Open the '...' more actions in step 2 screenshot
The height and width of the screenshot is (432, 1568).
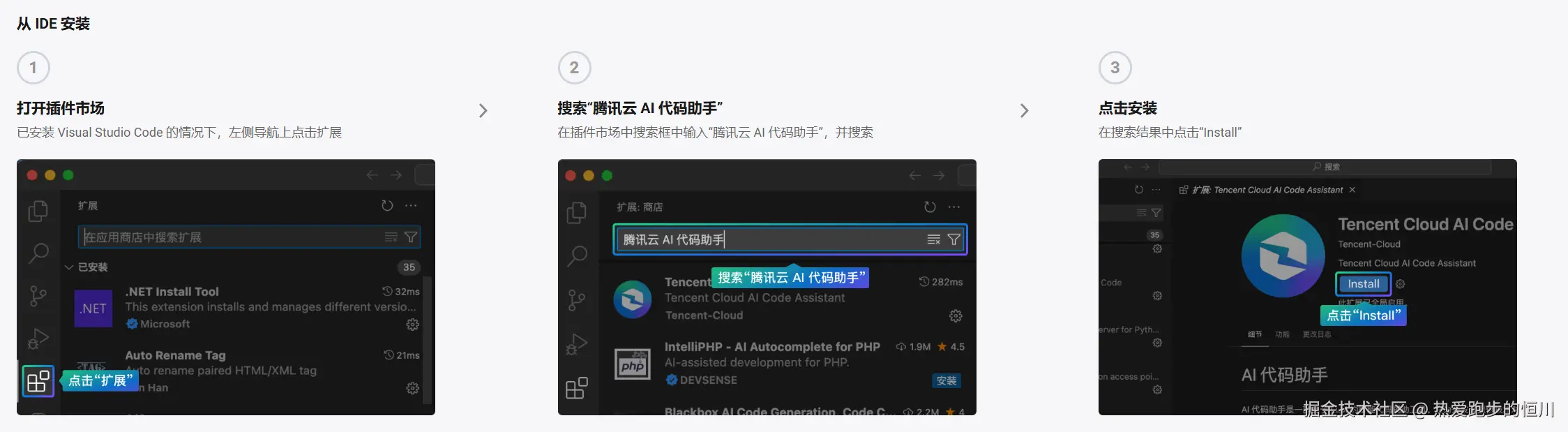(954, 207)
